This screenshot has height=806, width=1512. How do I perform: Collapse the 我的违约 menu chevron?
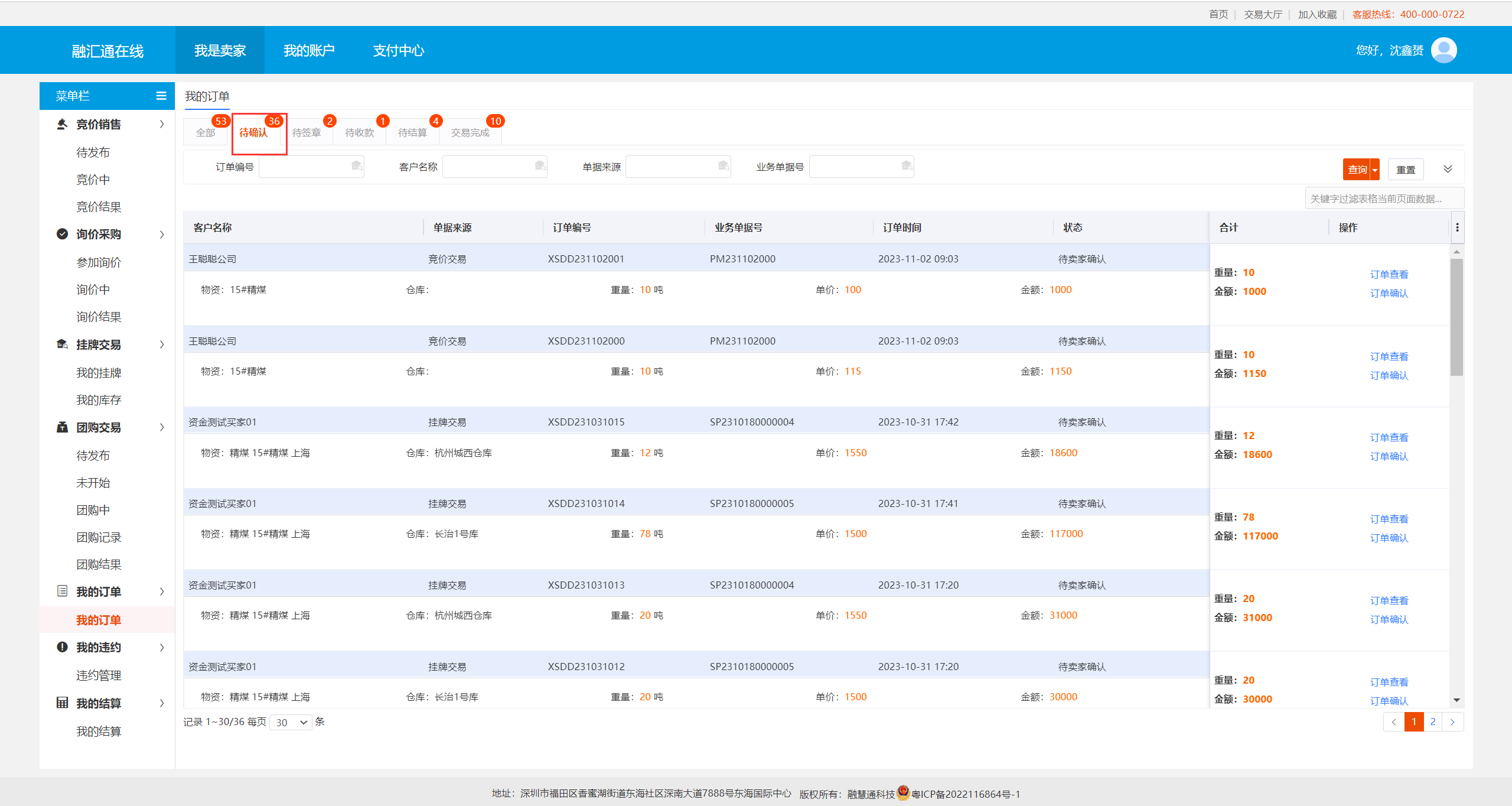[162, 648]
